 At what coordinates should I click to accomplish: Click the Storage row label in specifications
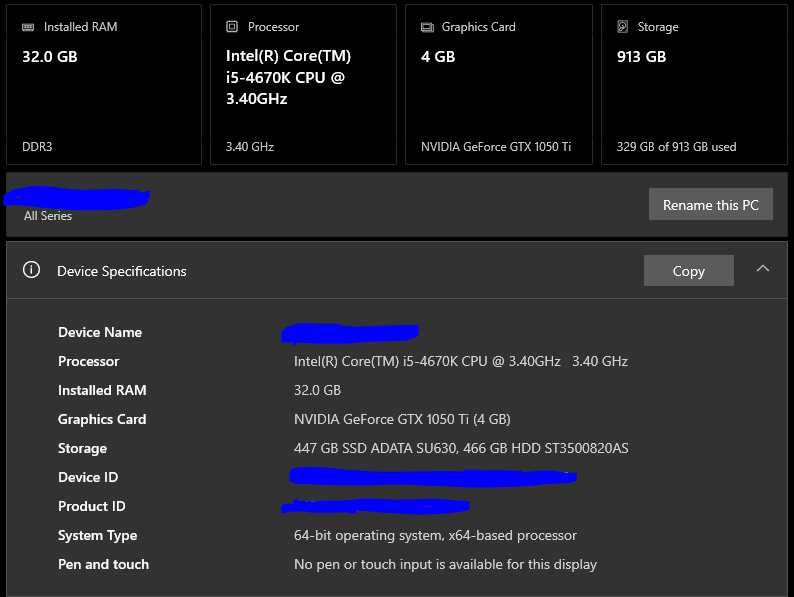click(x=83, y=449)
